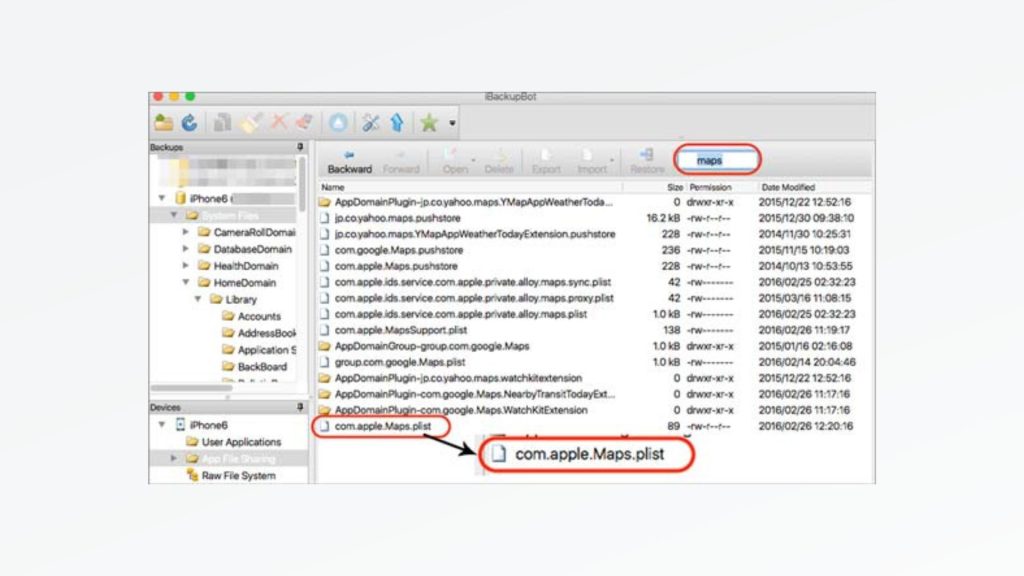Expand the CameraRollDomain folder arrow
This screenshot has height=576, width=1024.
(186, 232)
